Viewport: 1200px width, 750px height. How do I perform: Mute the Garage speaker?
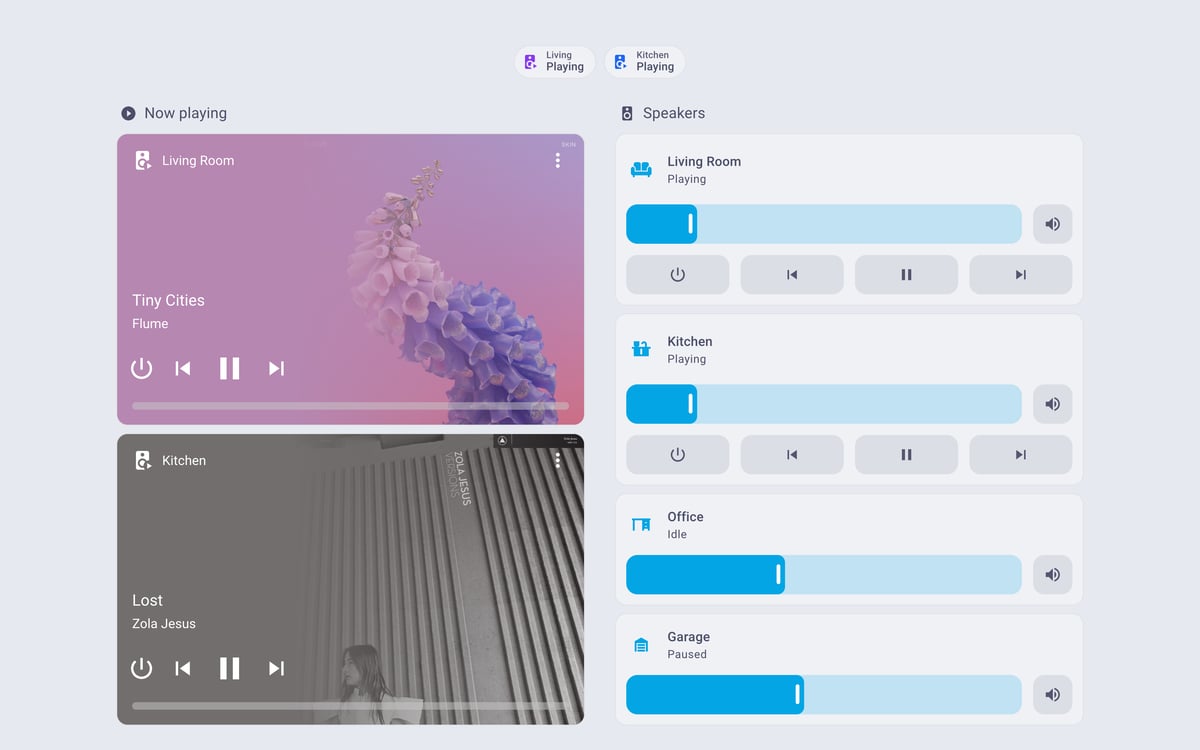tap(1052, 695)
